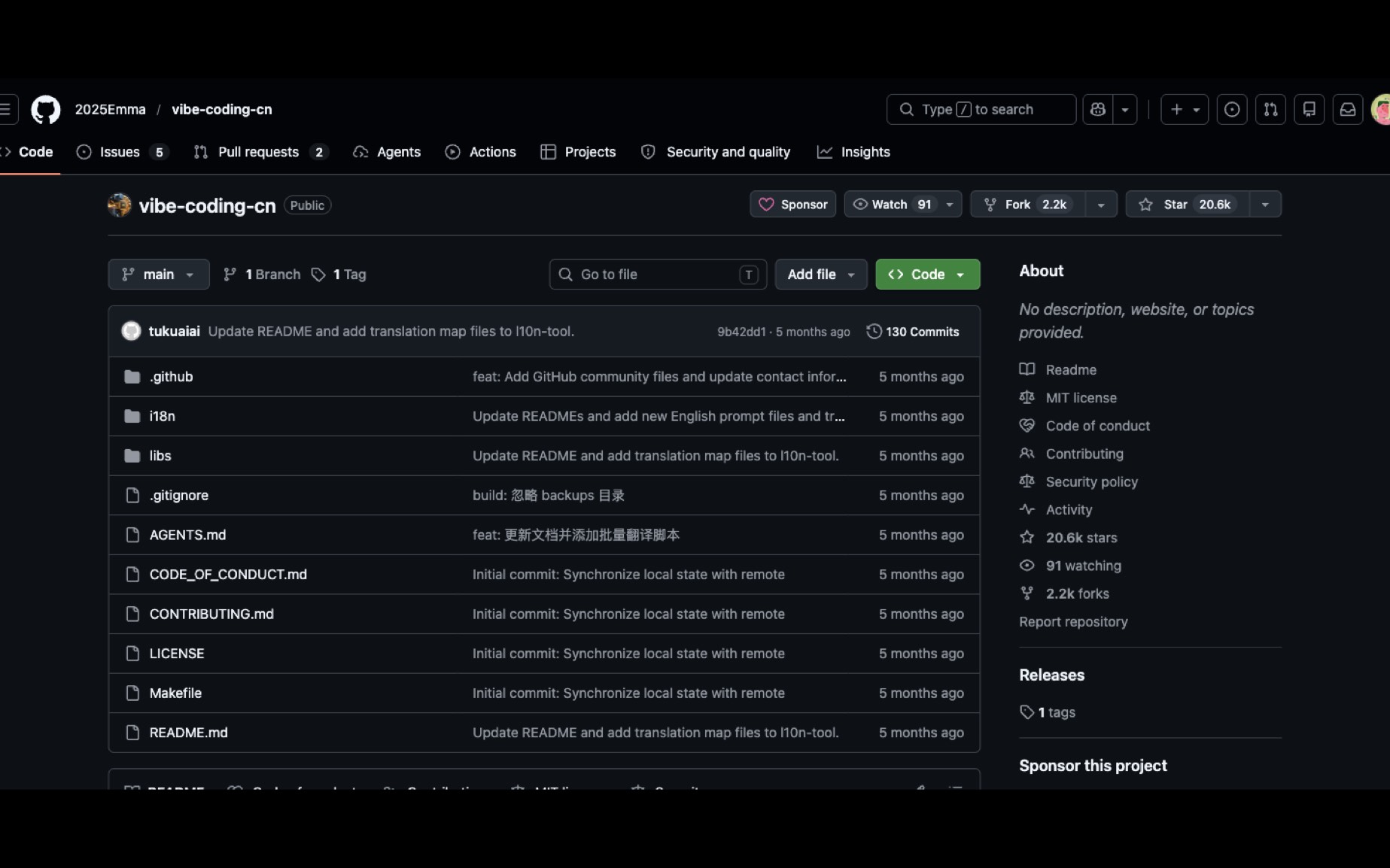
Task: Click the eye icon beside 91 watching
Action: click(1027, 565)
